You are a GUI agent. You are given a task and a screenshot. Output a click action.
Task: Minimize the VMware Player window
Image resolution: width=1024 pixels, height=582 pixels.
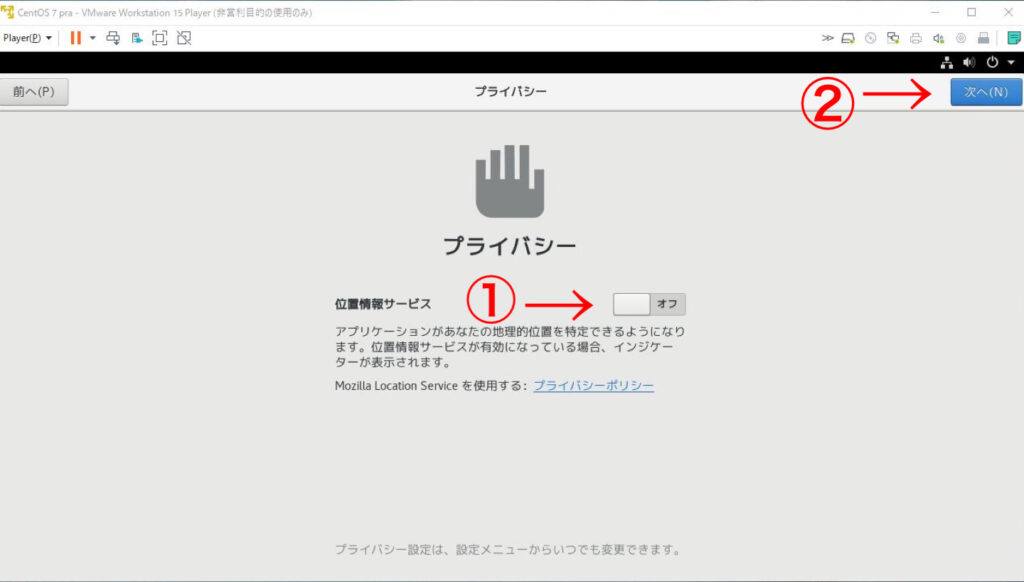click(935, 12)
